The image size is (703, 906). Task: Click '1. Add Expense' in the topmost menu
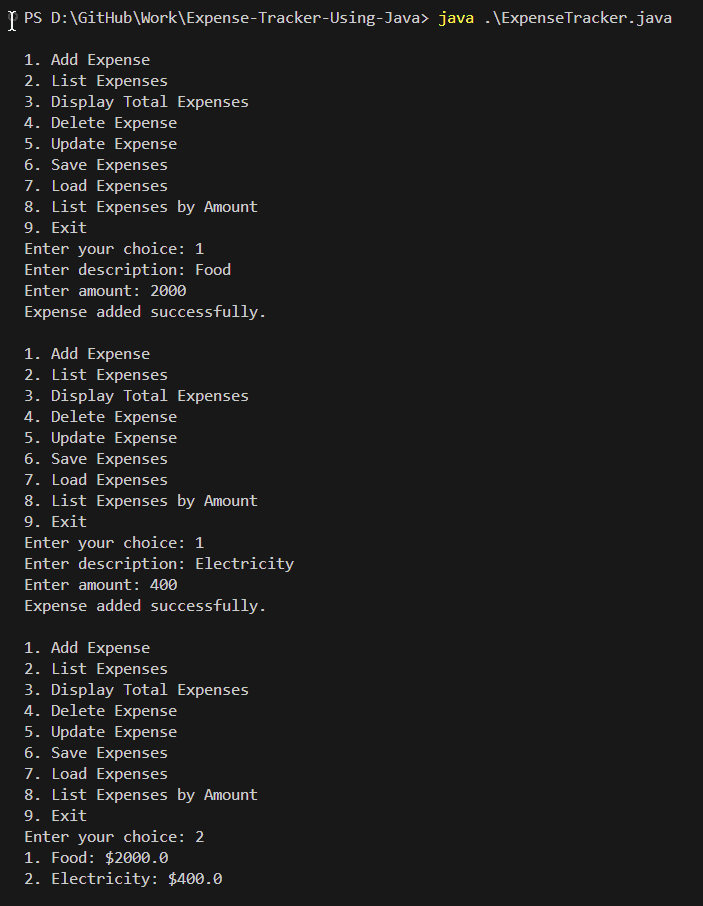87,60
